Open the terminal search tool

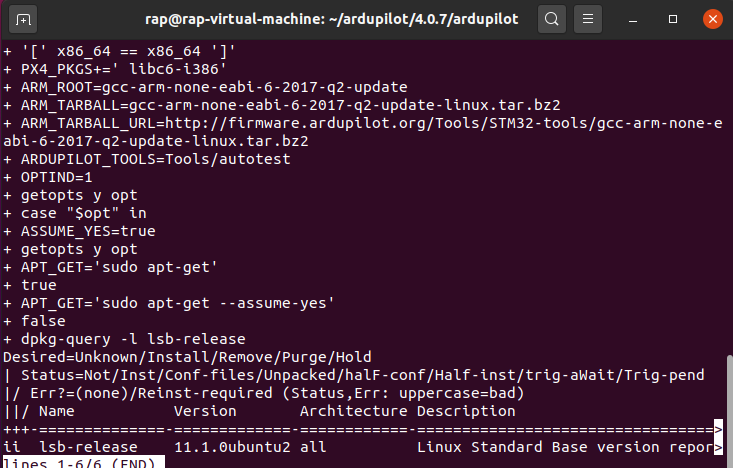pyautogui.click(x=552, y=19)
